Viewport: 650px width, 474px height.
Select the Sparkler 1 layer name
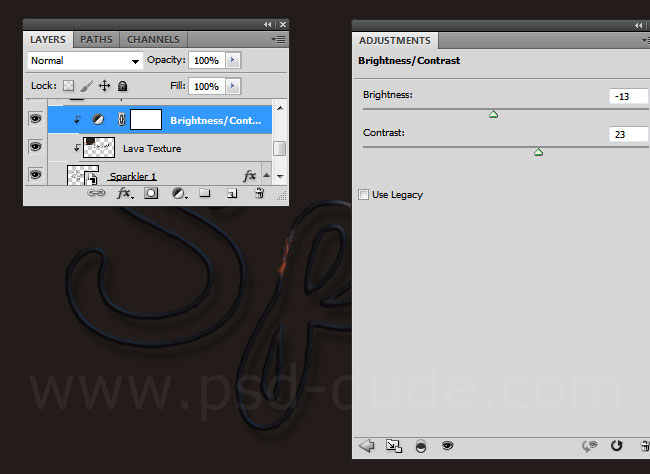[133, 177]
